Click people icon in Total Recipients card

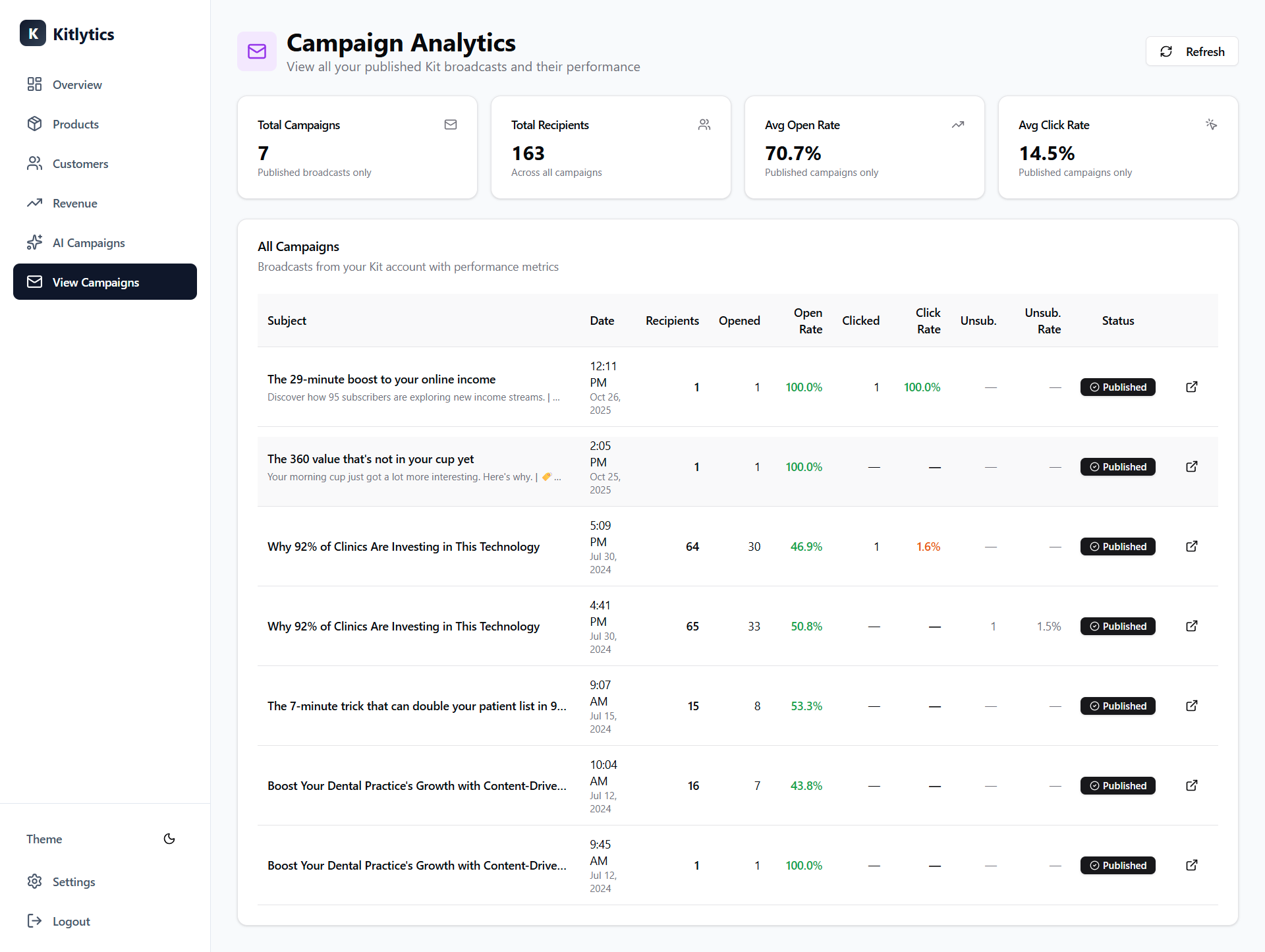(x=704, y=125)
